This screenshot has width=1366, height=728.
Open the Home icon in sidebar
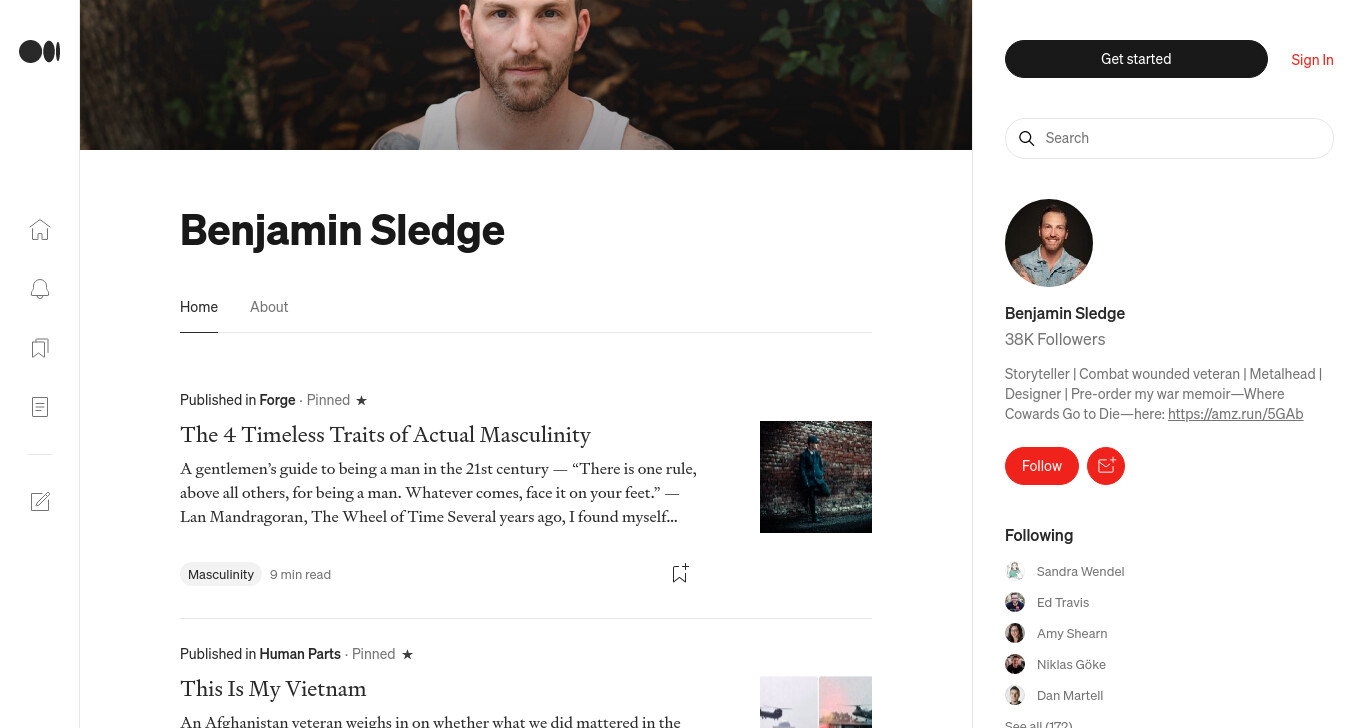pos(40,230)
